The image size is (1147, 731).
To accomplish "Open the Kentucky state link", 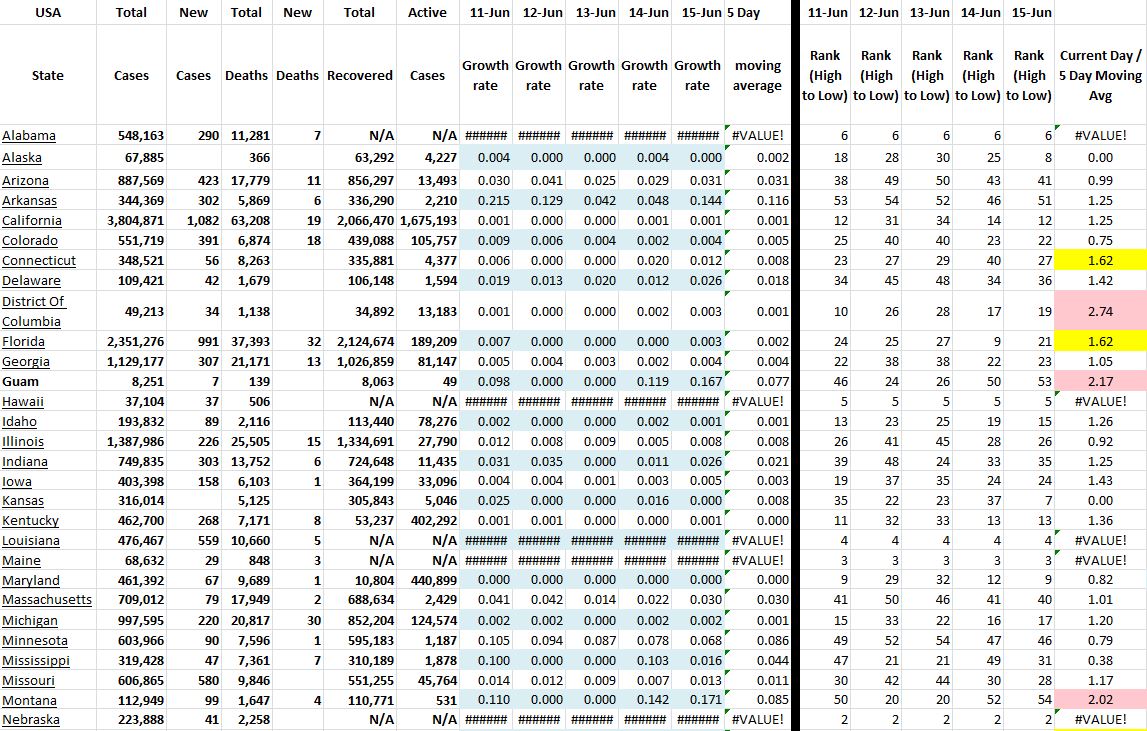I will (30, 521).
